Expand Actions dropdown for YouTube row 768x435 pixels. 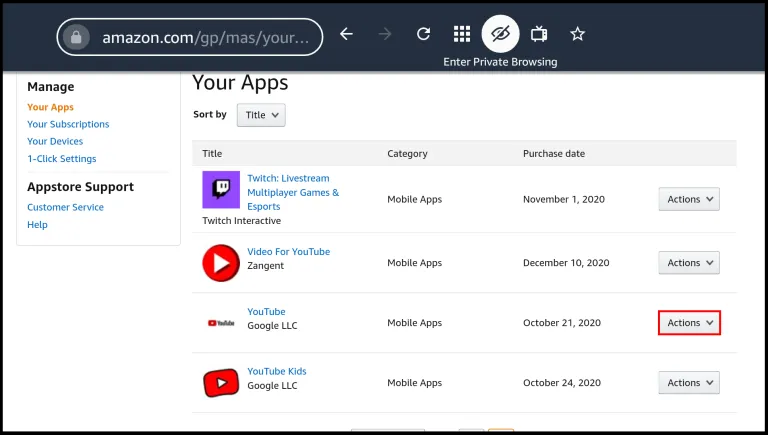[689, 323]
